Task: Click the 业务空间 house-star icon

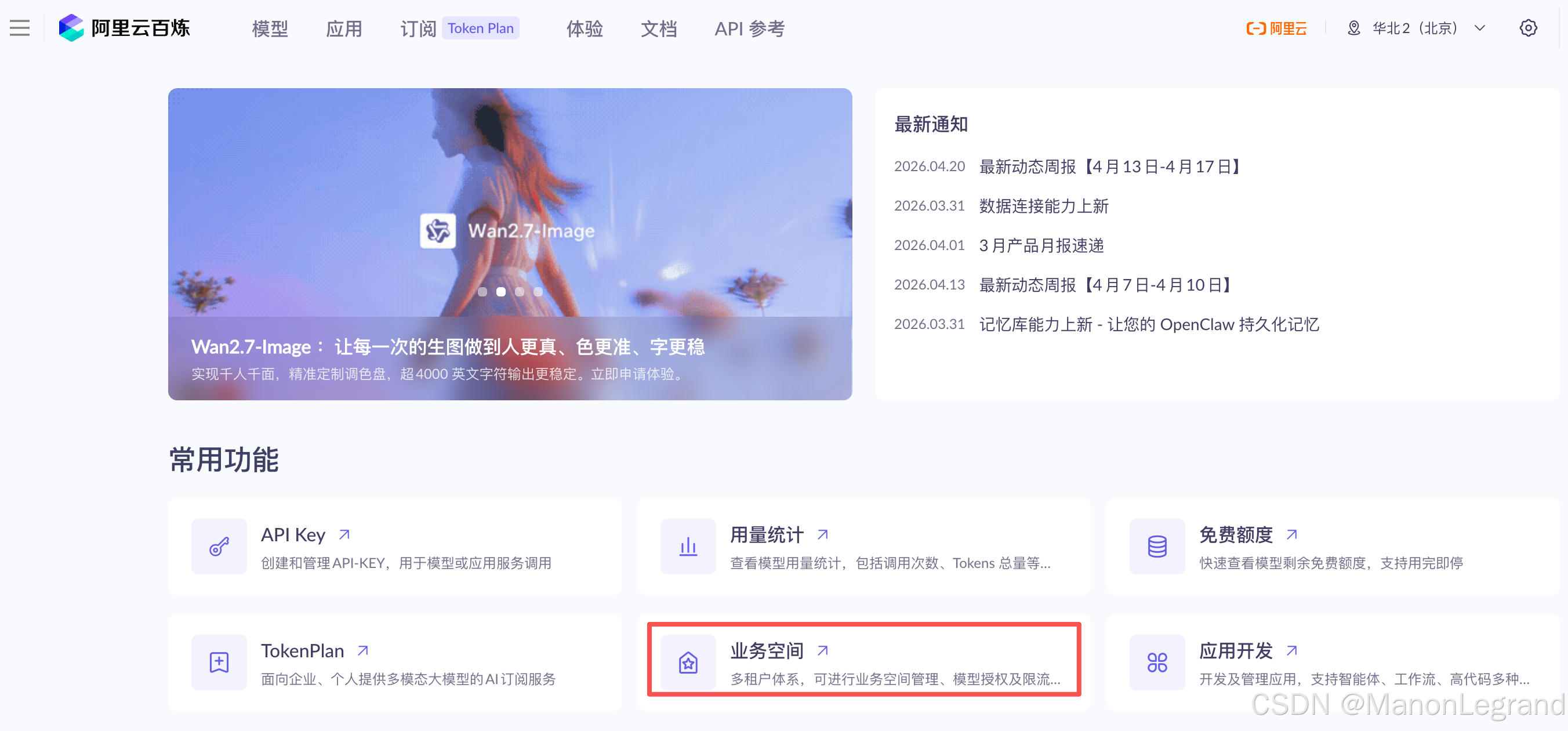Action: pyautogui.click(x=688, y=662)
